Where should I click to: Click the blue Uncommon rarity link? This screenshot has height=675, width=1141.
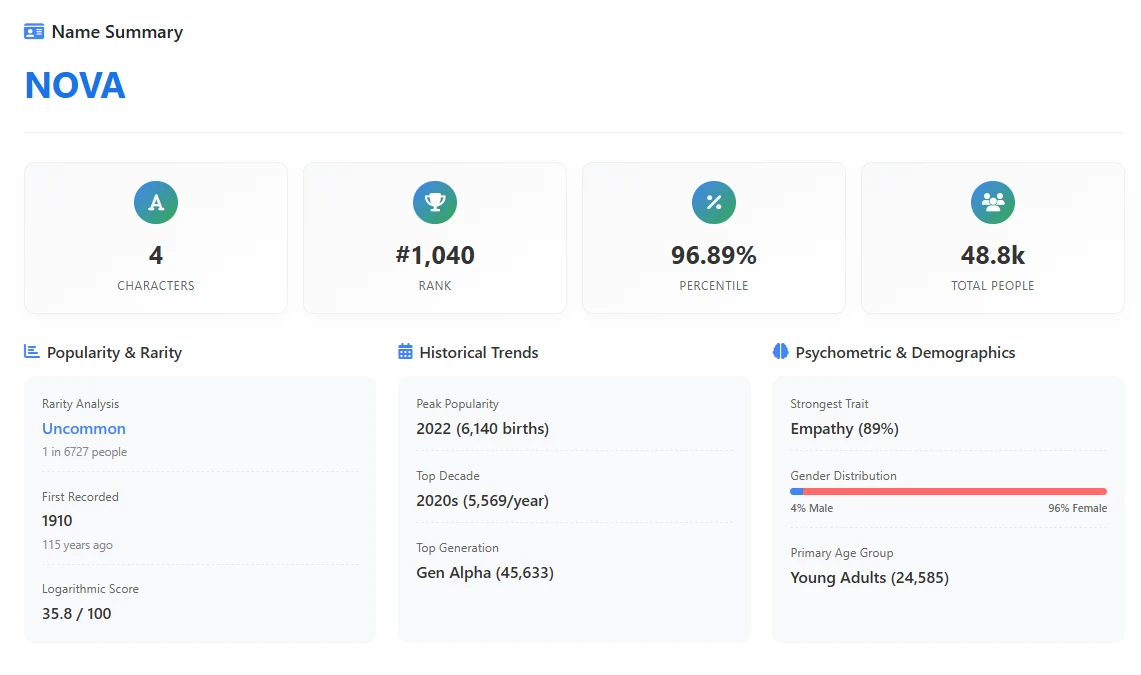[x=84, y=429]
